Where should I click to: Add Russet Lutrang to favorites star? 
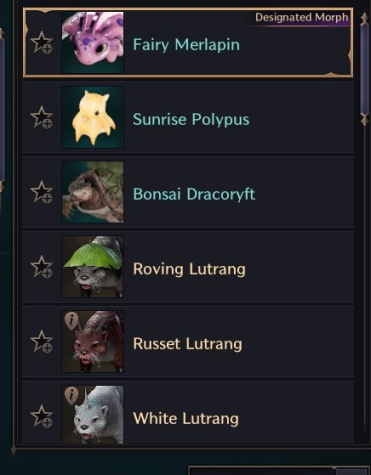42,341
